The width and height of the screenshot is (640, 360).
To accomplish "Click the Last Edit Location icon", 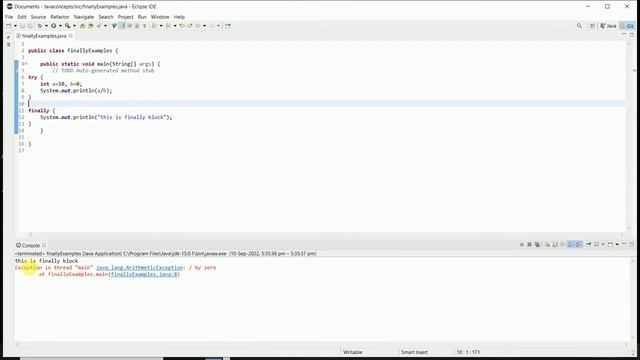I will coord(181,26).
